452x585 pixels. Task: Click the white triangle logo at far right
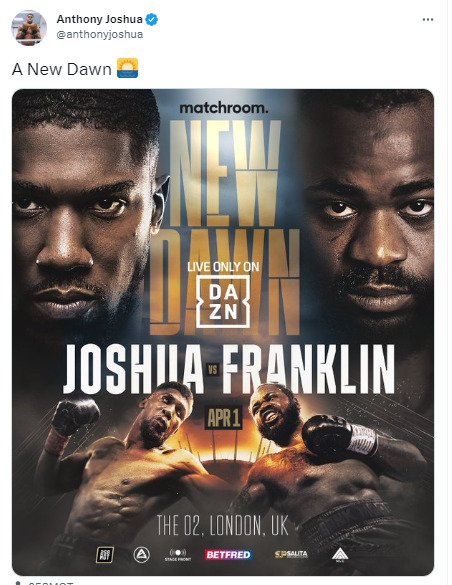[x=340, y=555]
